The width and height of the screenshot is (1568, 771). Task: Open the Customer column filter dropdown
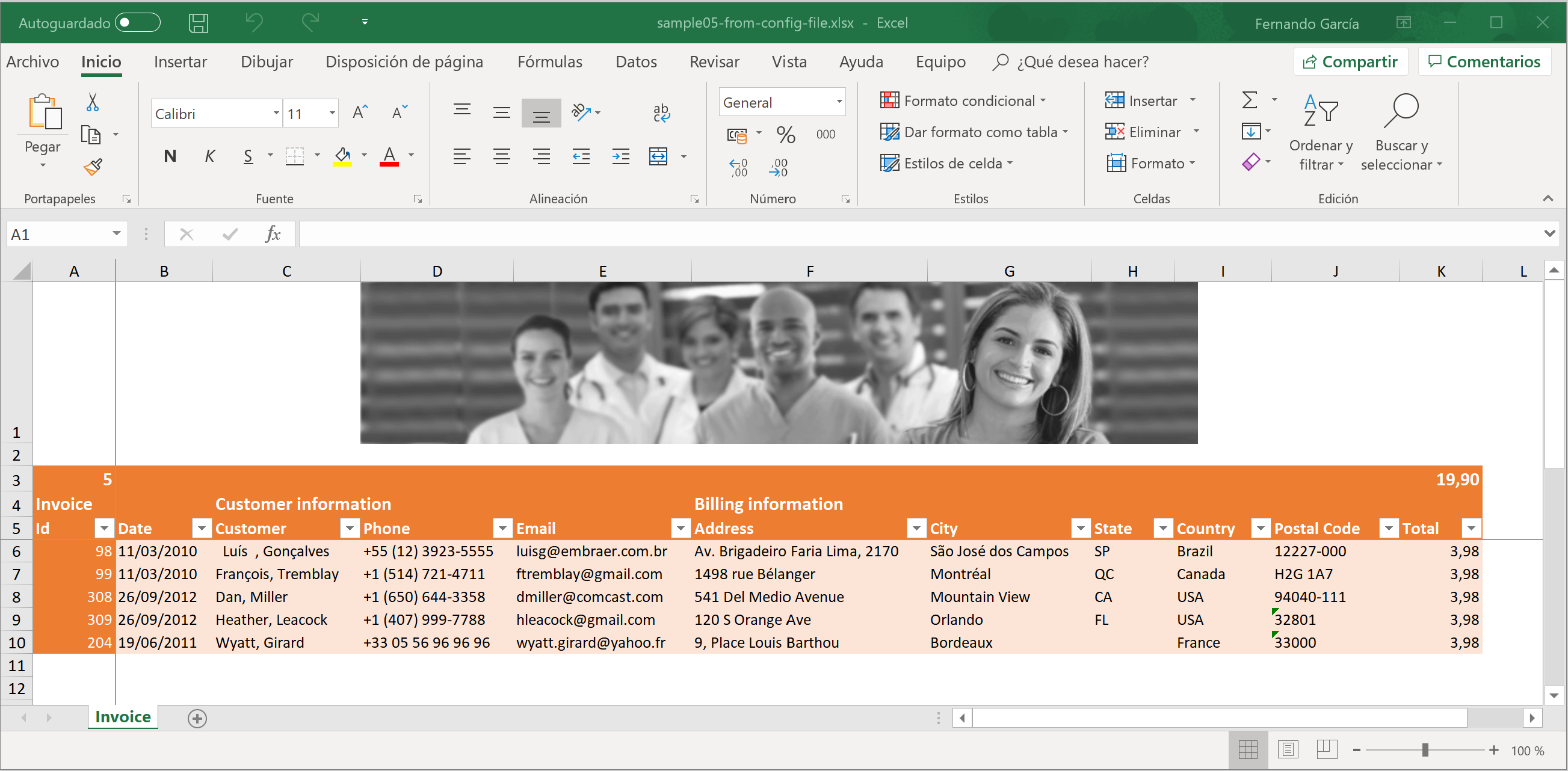(x=350, y=528)
